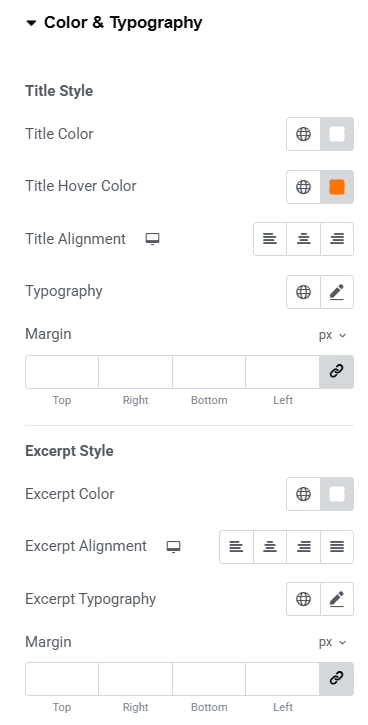Open the Title Color swatch picker
The image size is (368, 725).
337,134
